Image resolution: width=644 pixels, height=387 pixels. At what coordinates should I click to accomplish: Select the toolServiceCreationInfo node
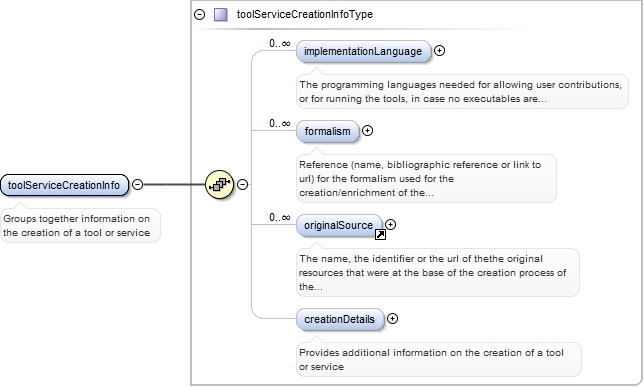(64, 185)
